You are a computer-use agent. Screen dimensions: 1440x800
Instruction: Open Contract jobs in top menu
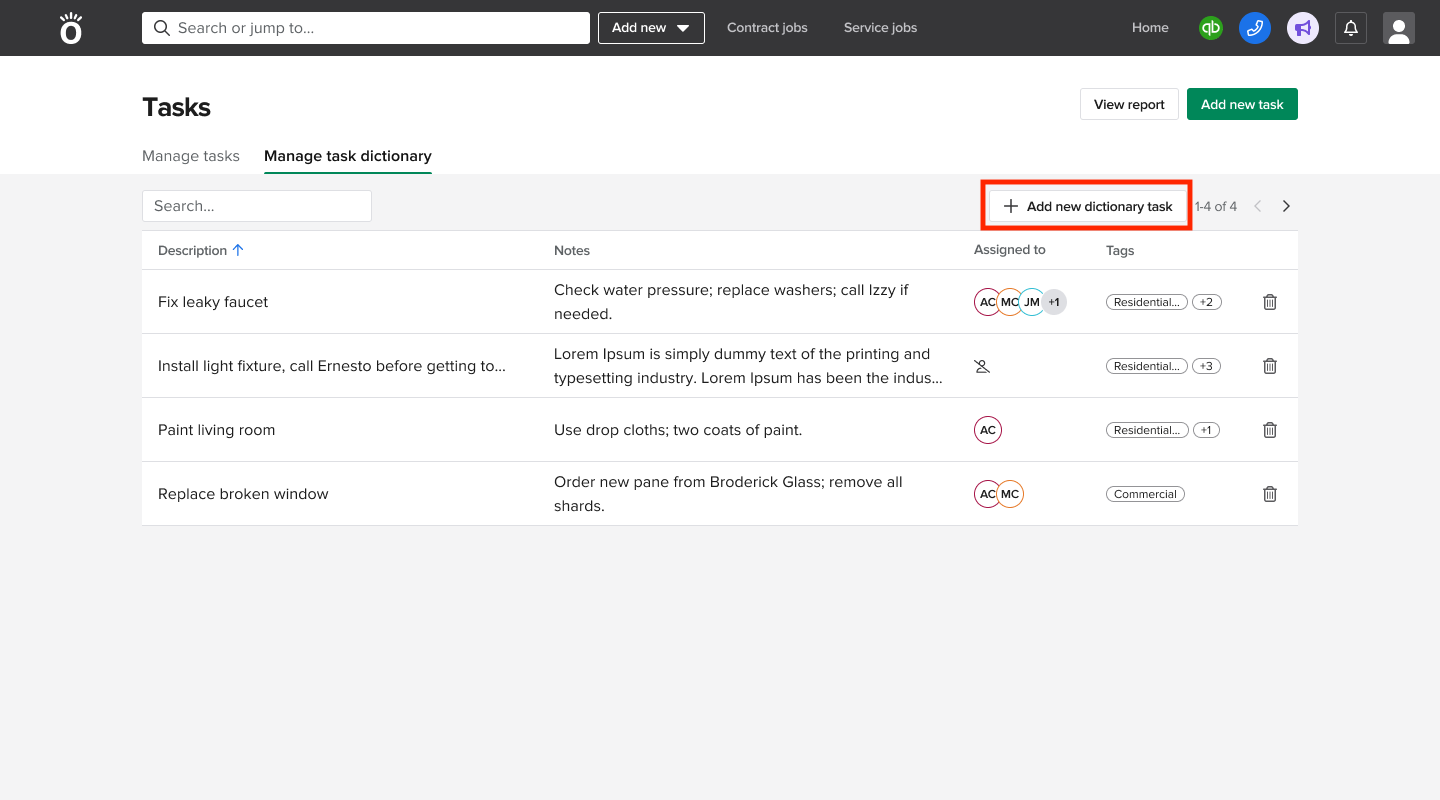click(x=767, y=28)
